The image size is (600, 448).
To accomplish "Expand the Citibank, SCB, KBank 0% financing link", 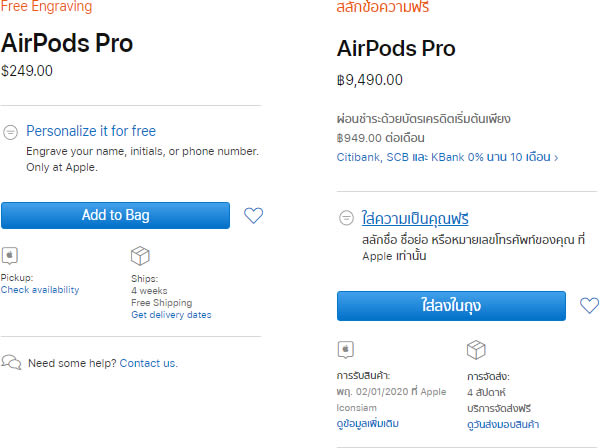I will (447, 157).
